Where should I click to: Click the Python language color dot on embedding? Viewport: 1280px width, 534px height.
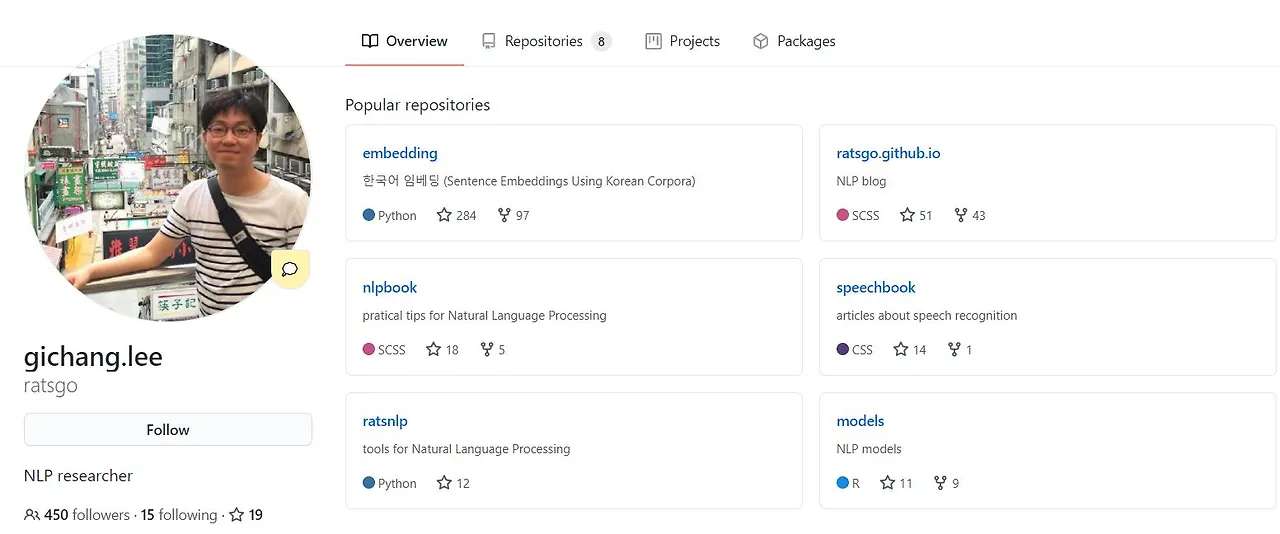click(369, 215)
